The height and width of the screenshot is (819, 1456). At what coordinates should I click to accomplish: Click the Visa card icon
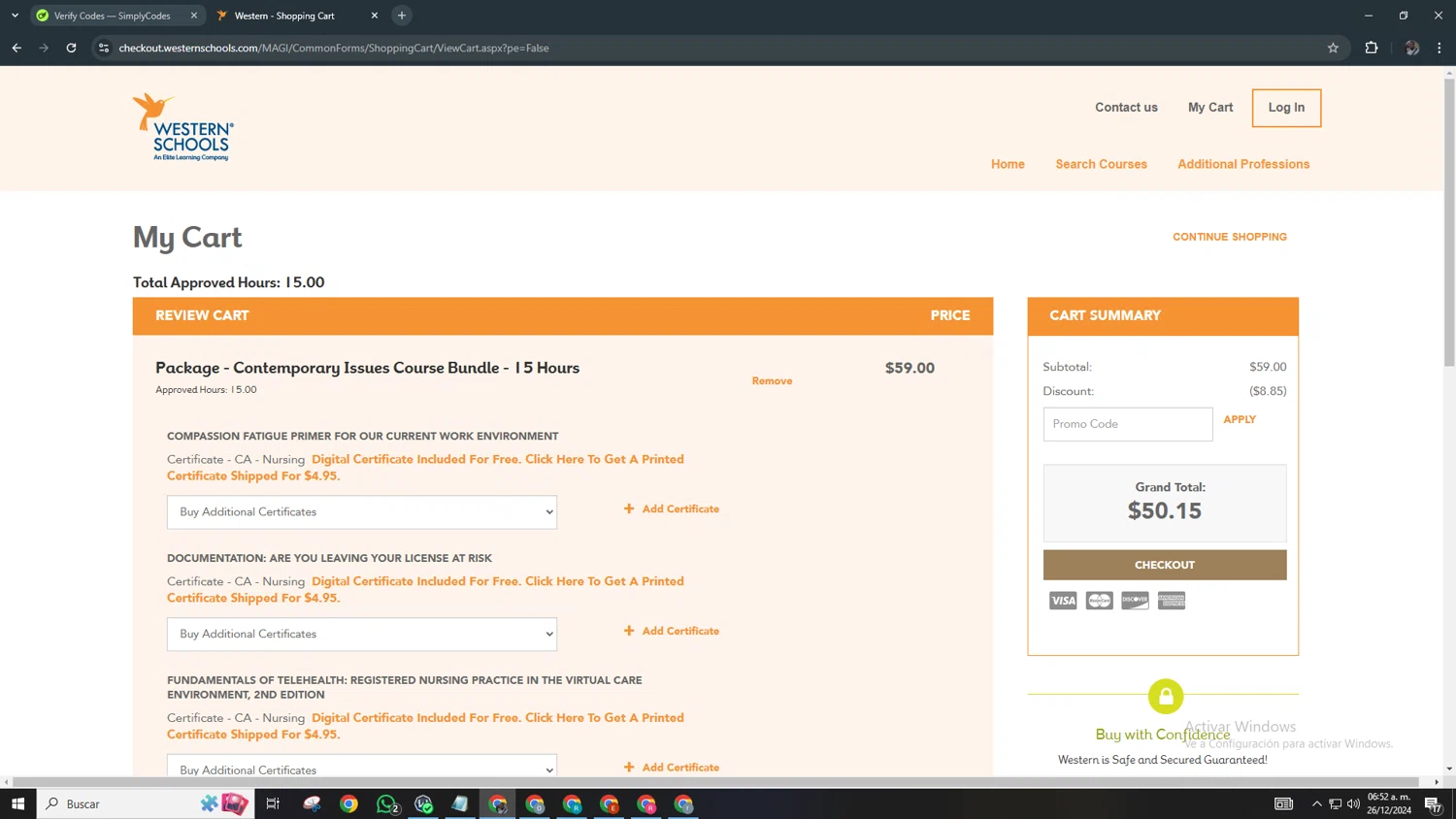click(1063, 601)
